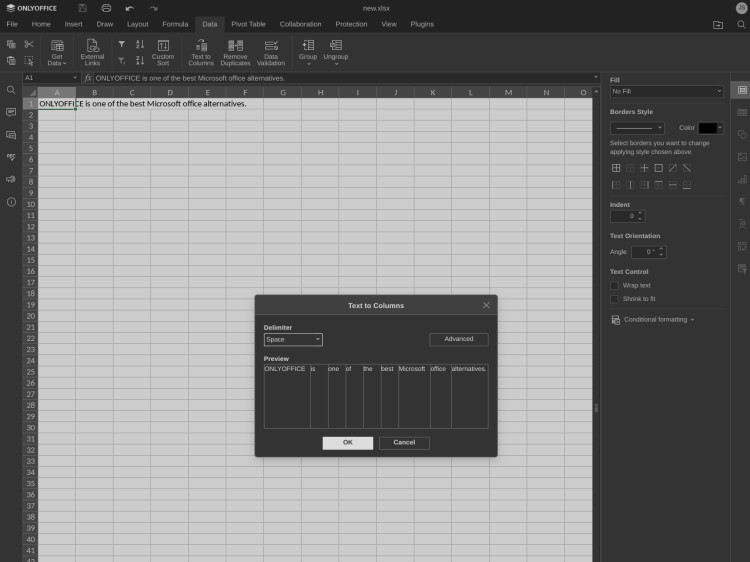Open the left sidebar Search panel
Image resolution: width=750 pixels, height=562 pixels.
pos(11,90)
